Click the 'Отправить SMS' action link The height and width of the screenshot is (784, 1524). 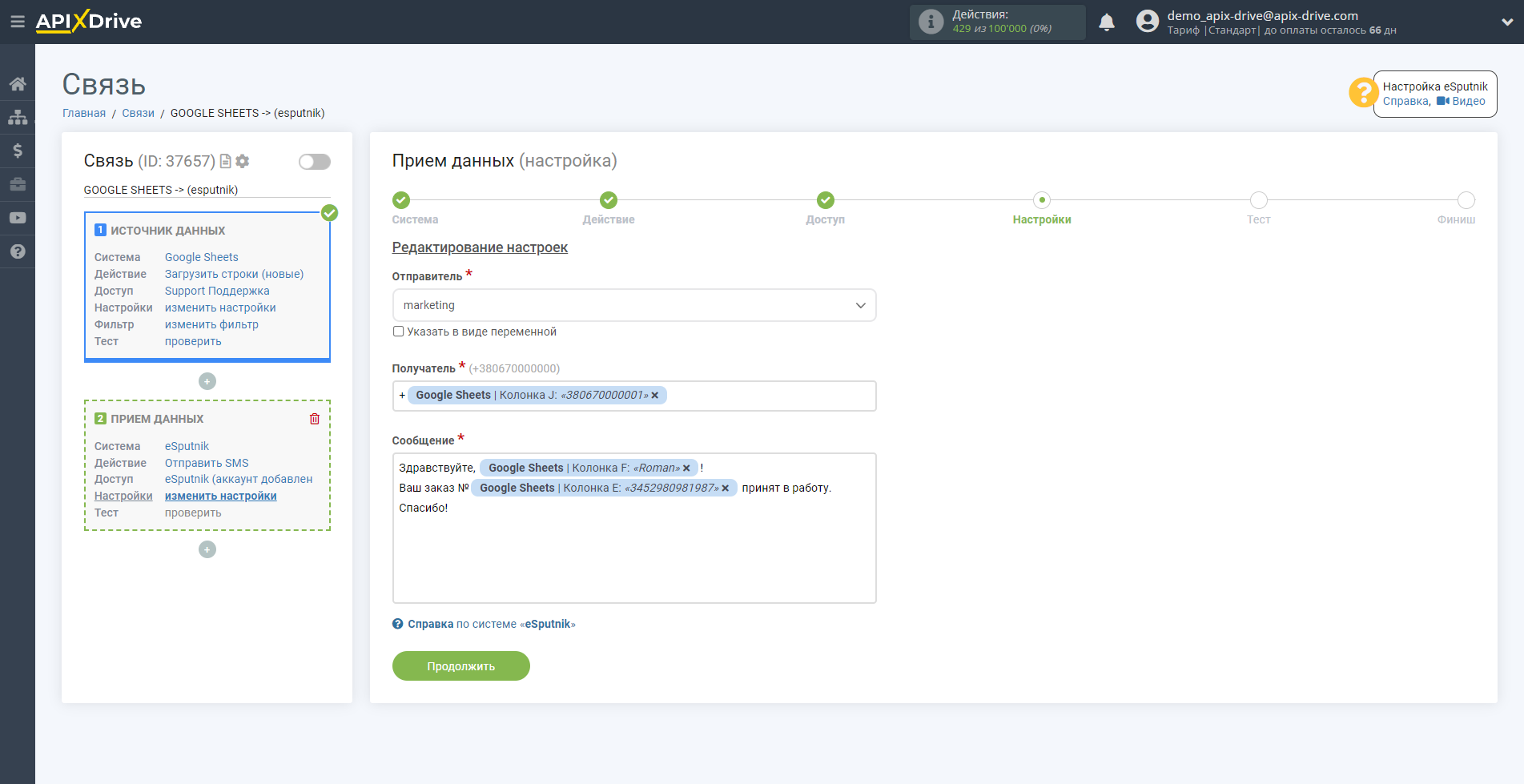pyautogui.click(x=207, y=463)
